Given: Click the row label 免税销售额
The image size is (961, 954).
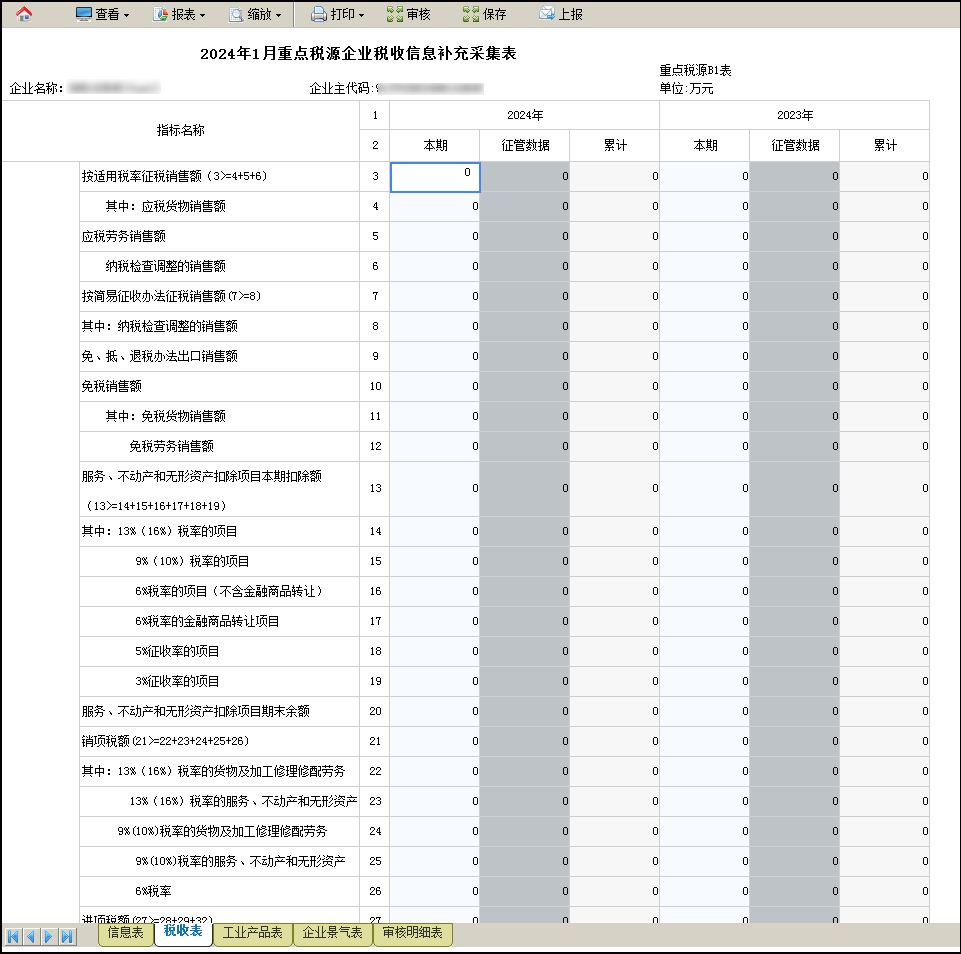Looking at the screenshot, I should (x=112, y=387).
